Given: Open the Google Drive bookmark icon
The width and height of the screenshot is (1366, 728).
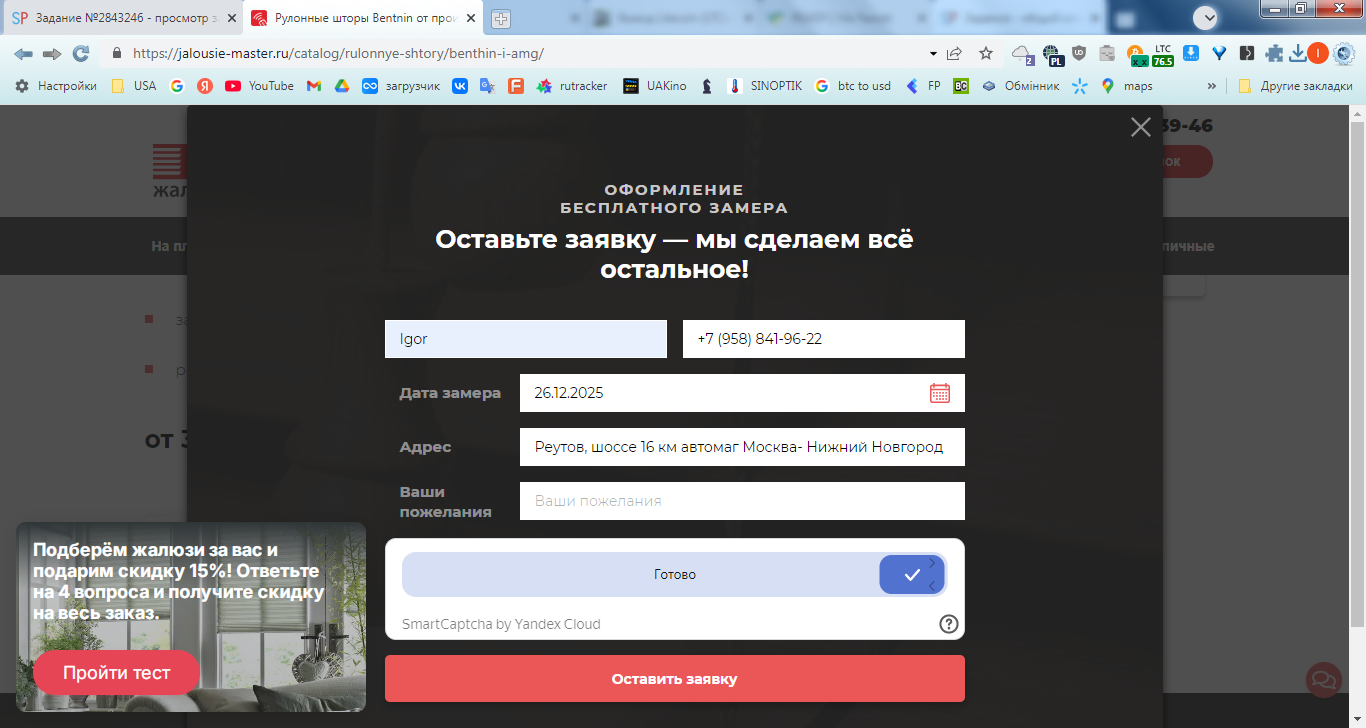Looking at the screenshot, I should [x=341, y=86].
